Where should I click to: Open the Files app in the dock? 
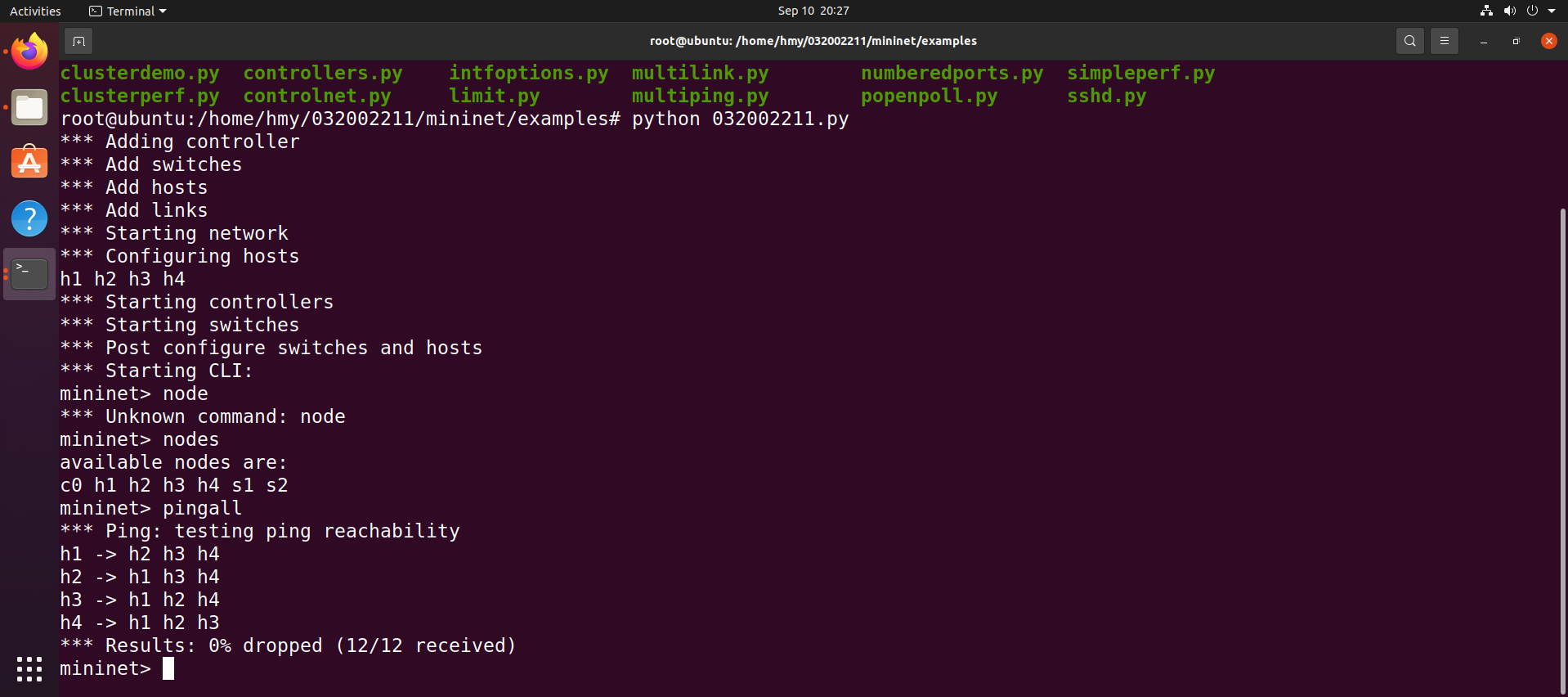[29, 108]
